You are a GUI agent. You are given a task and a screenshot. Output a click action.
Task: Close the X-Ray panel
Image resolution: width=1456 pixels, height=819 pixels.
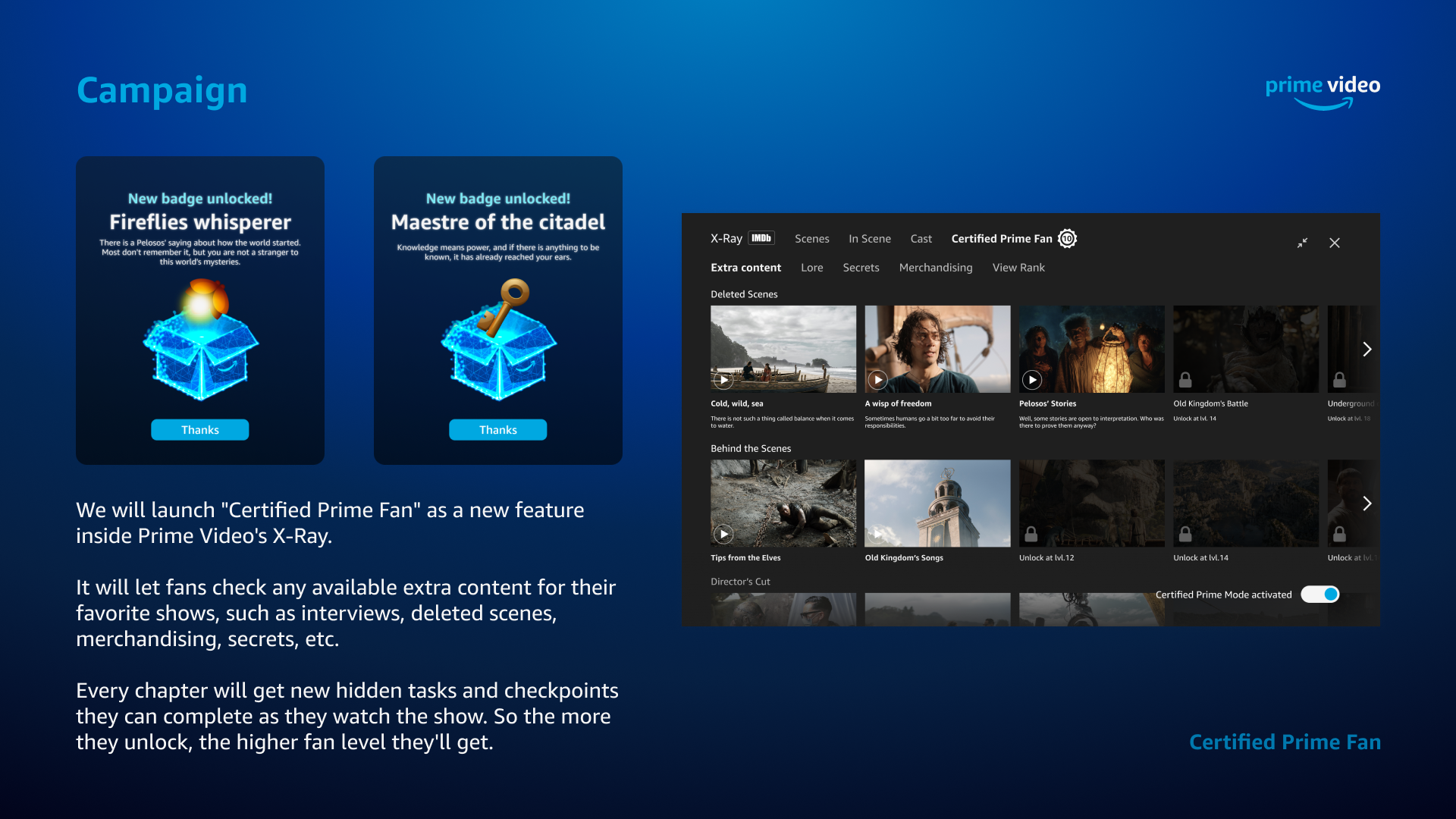[1335, 243]
